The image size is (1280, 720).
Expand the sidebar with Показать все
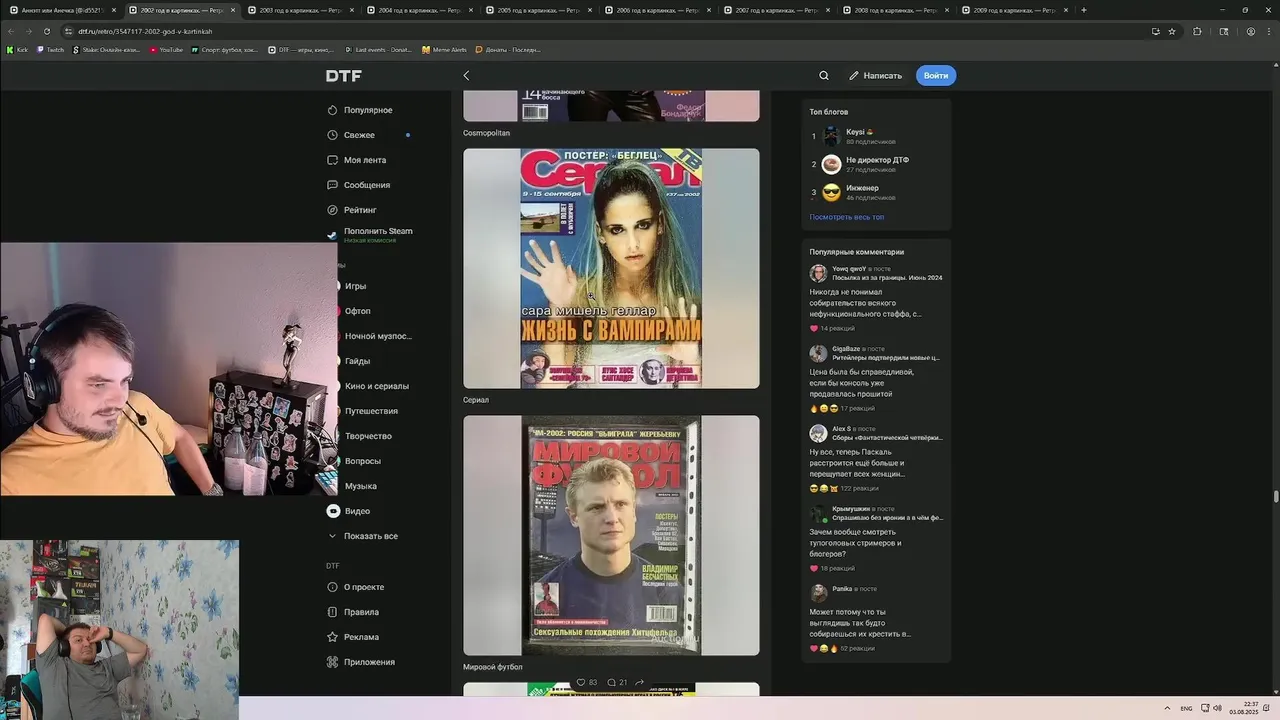click(364, 536)
